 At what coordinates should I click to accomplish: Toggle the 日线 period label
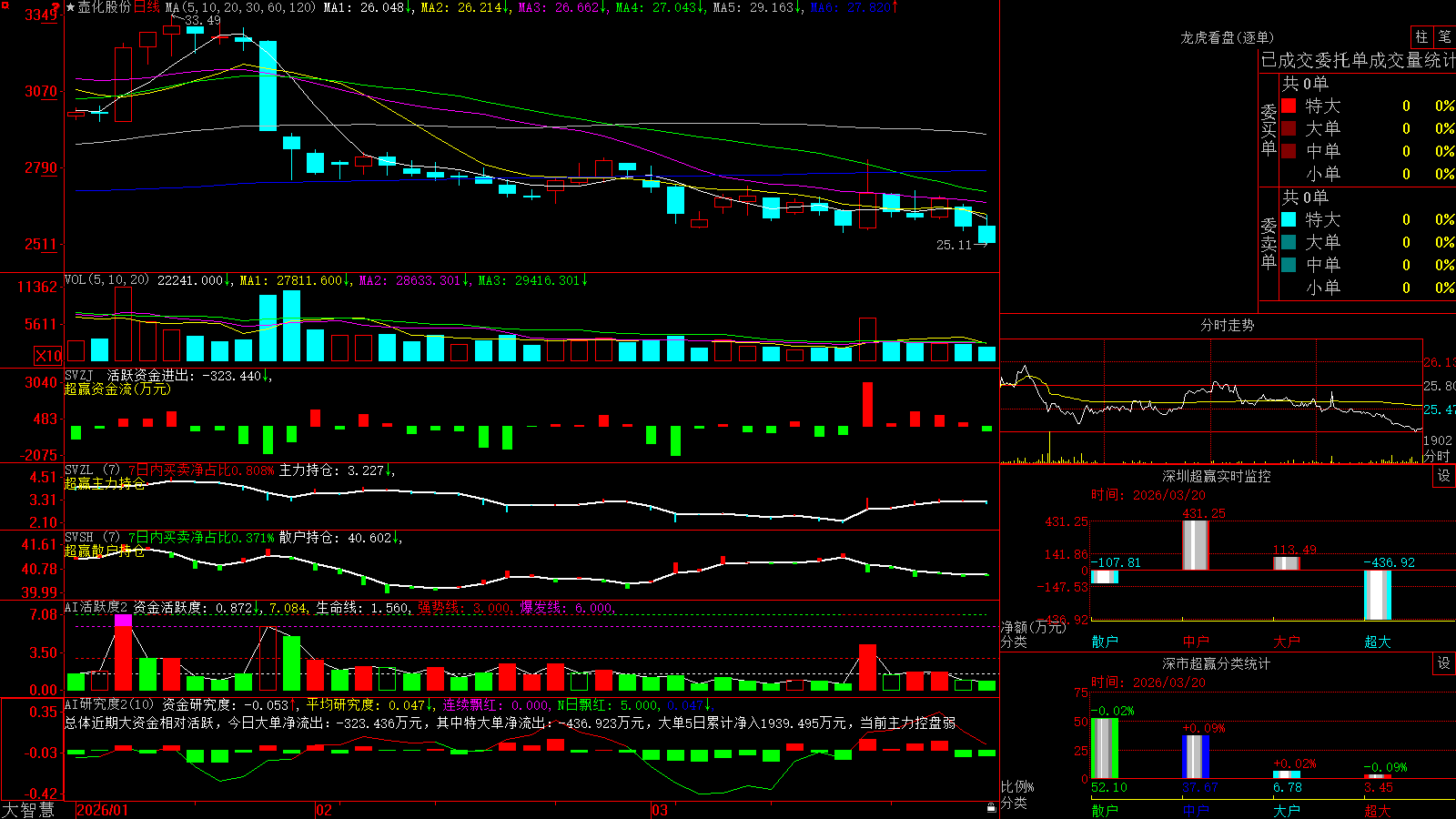(147, 7)
